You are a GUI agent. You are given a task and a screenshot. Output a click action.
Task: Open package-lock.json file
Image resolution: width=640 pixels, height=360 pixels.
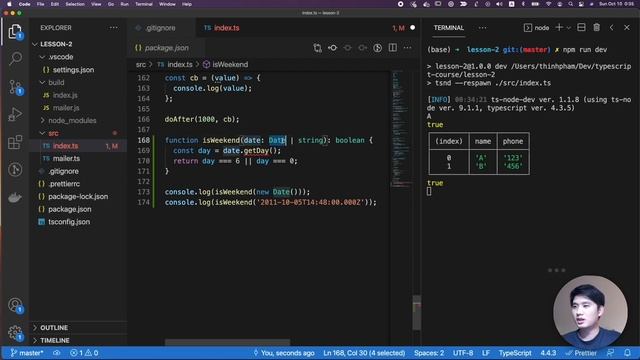click(78, 196)
